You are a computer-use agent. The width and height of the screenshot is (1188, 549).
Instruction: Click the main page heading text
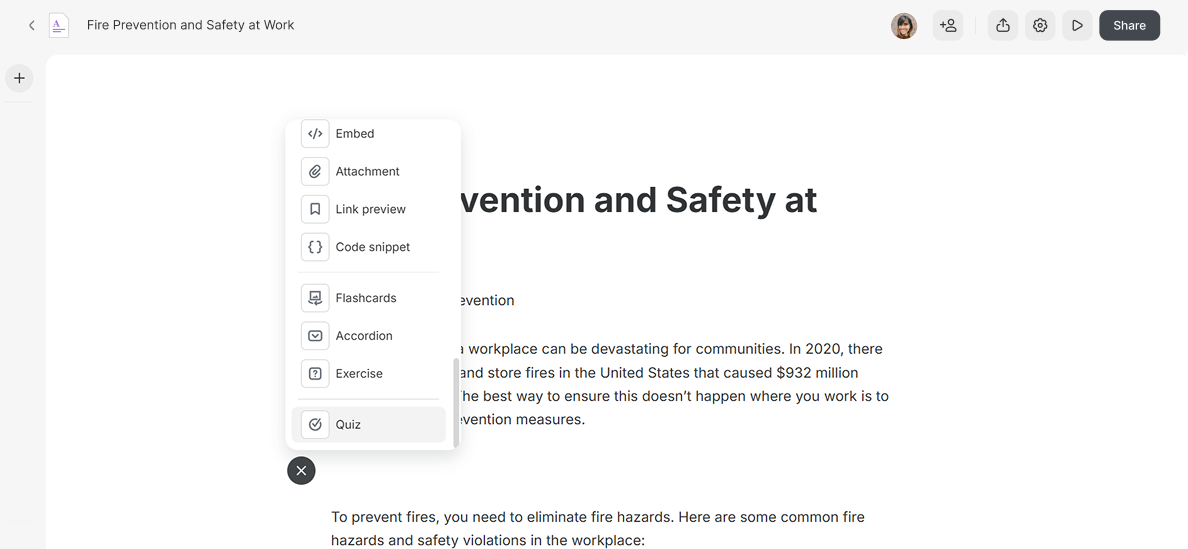(639, 200)
